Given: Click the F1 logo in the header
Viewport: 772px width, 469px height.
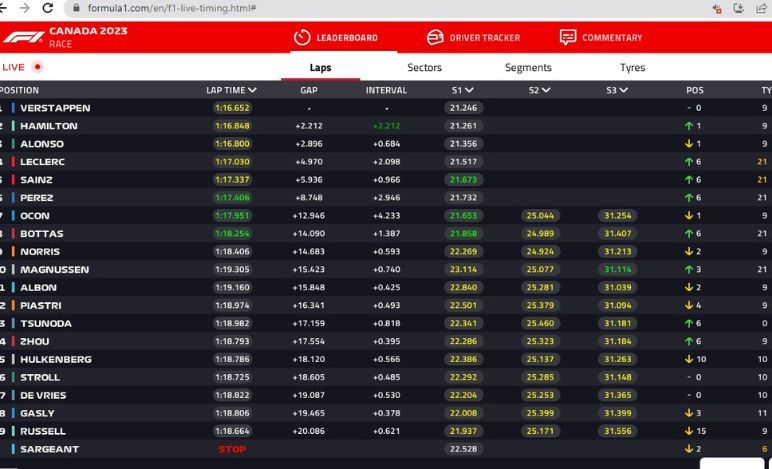Looking at the screenshot, I should pos(23,38).
